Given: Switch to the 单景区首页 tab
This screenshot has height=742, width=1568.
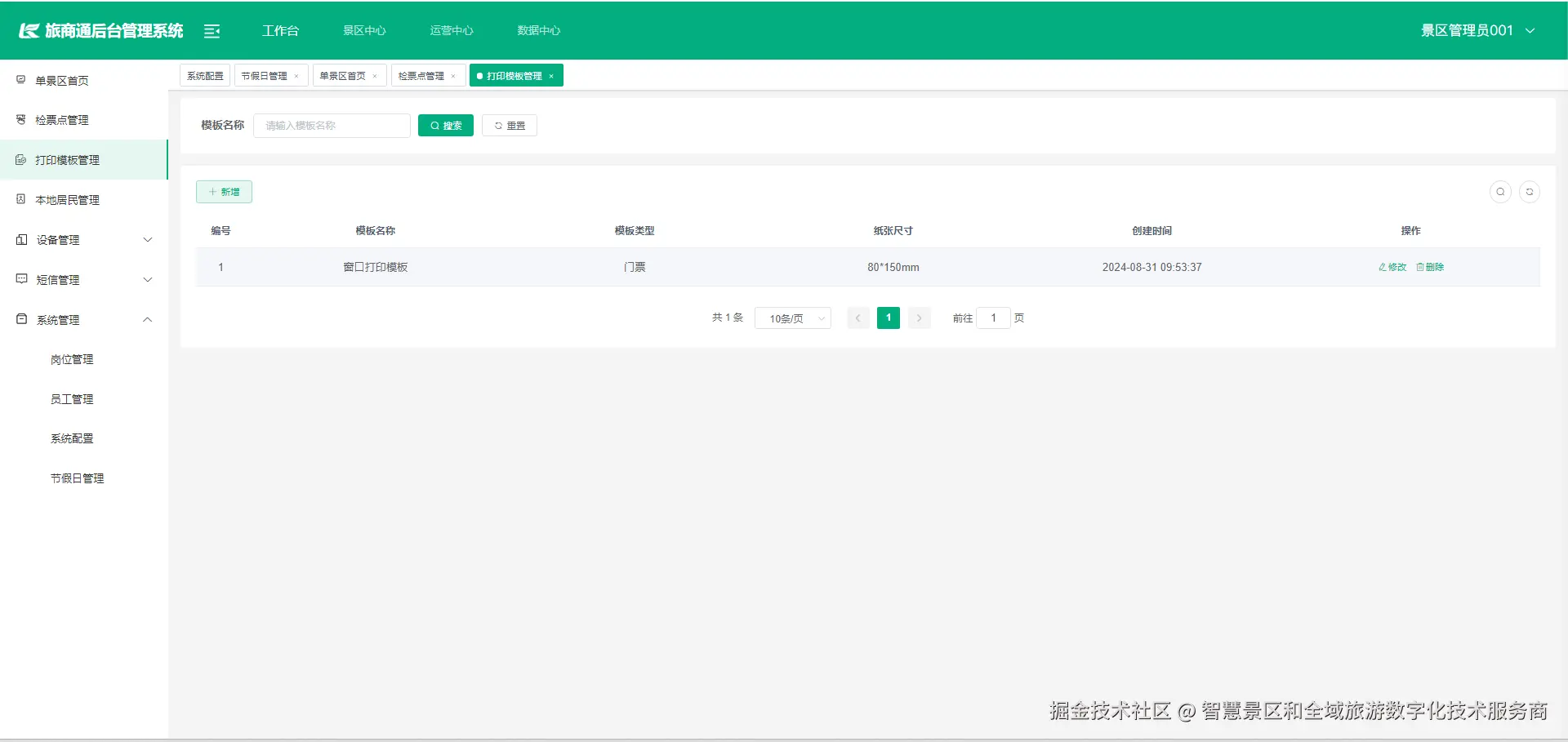Looking at the screenshot, I should 342,76.
